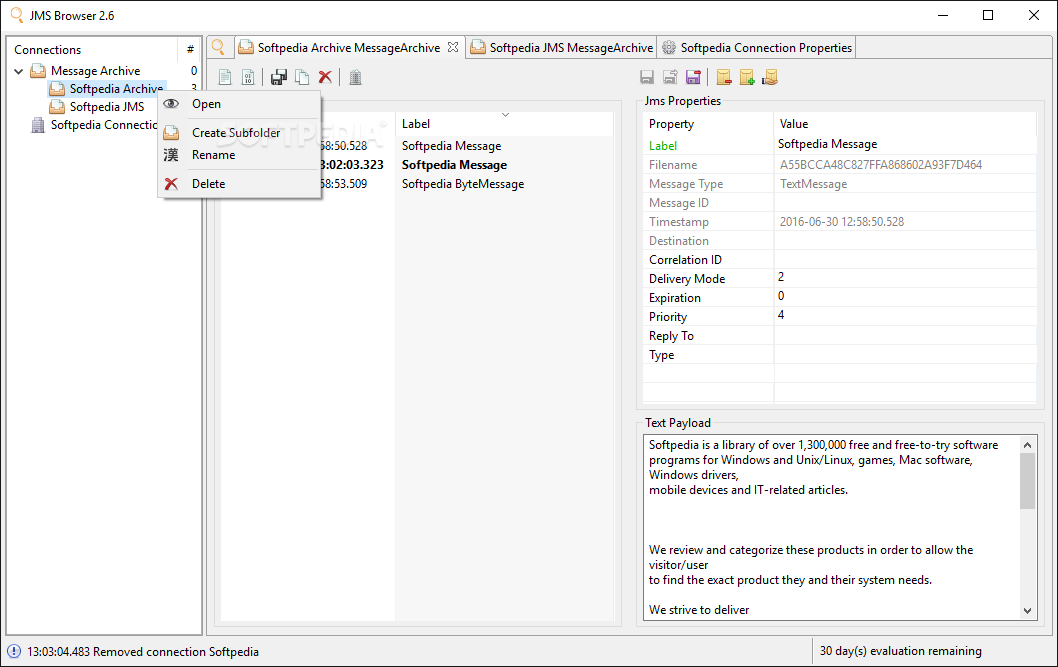
Task: Click the green Label property name
Action: pyautogui.click(x=663, y=146)
